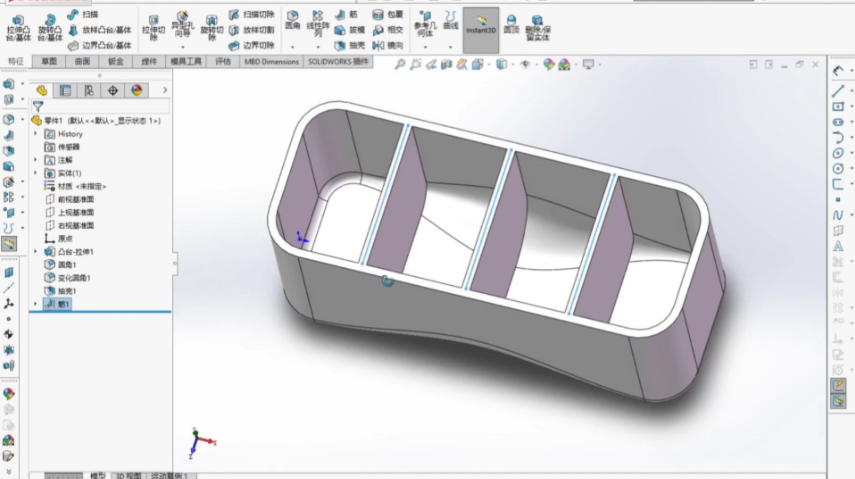
Task: Select the 拔模 draft tool
Action: [x=350, y=30]
